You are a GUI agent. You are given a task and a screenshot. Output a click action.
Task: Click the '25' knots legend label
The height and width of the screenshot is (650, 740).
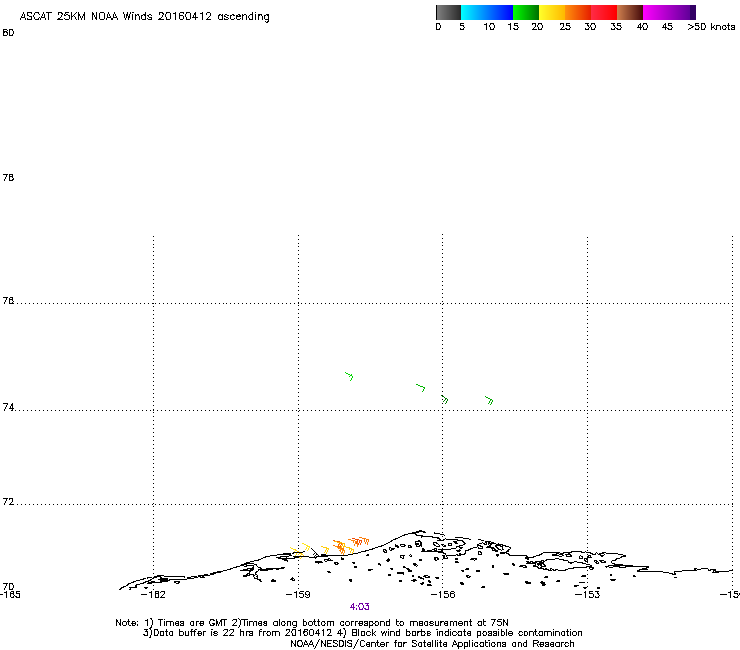(x=565, y=27)
